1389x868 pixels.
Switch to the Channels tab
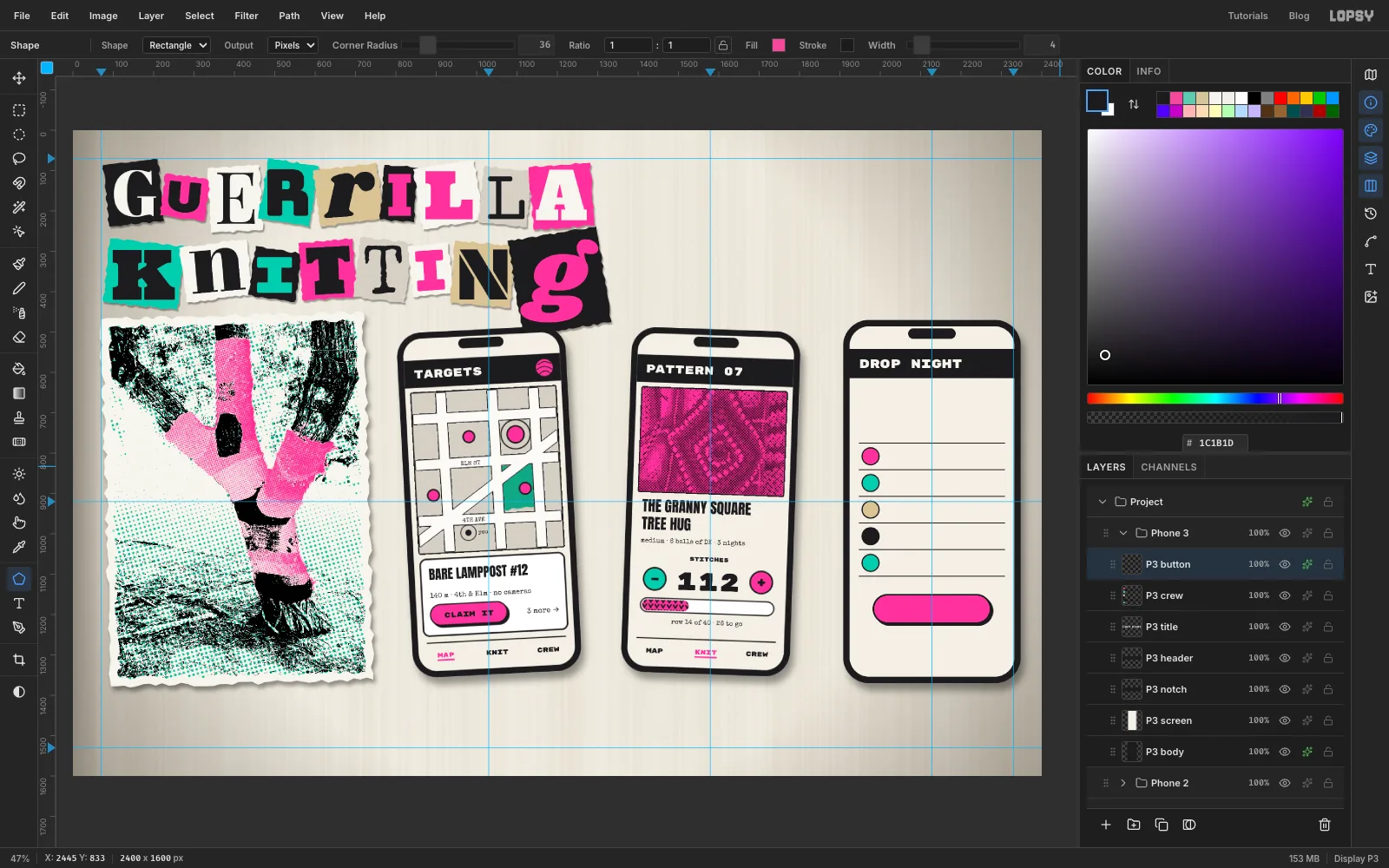[x=1168, y=467]
